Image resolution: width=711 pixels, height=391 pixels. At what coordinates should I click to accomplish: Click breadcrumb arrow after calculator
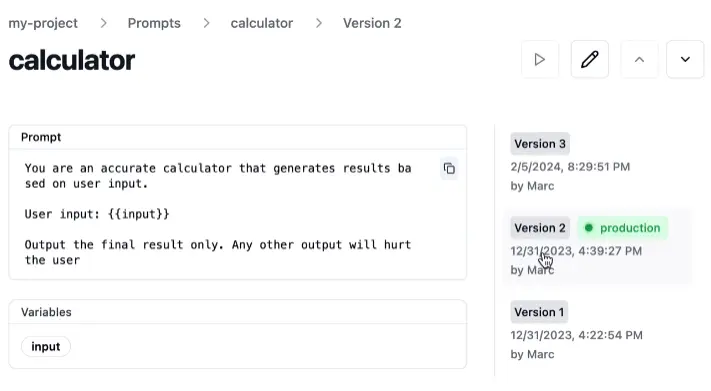319,23
